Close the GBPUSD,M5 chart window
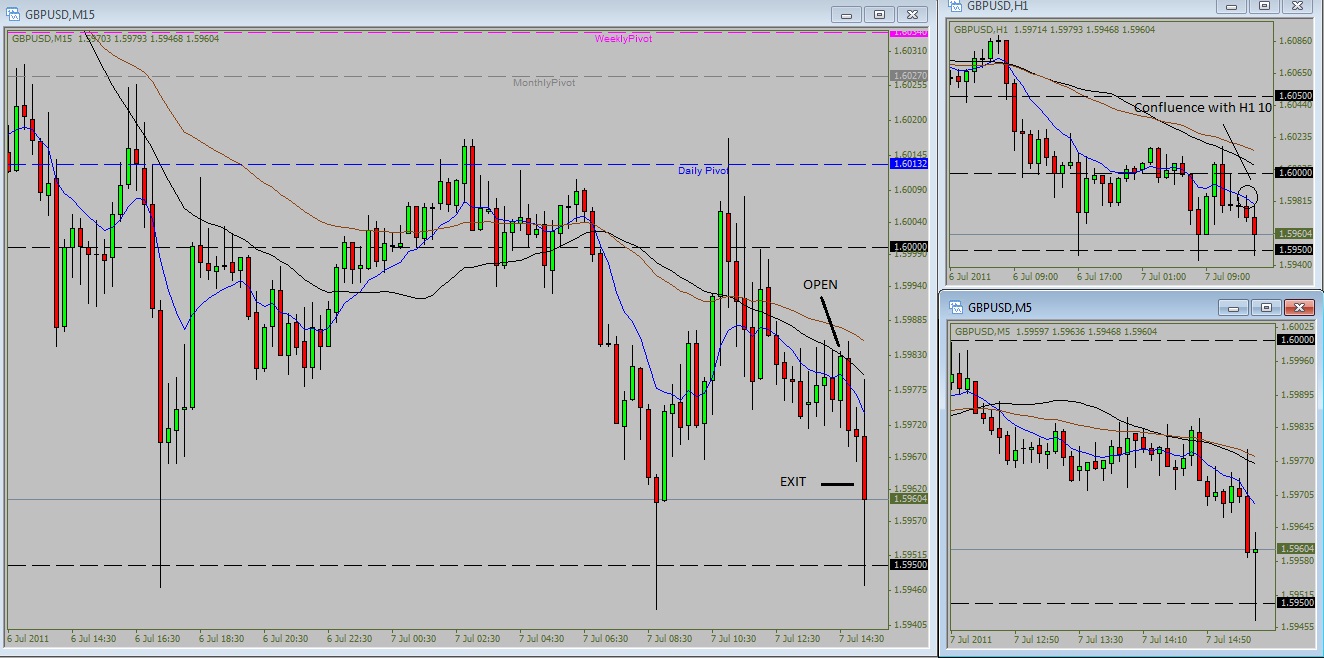The width and height of the screenshot is (1324, 658). pos(1298,307)
